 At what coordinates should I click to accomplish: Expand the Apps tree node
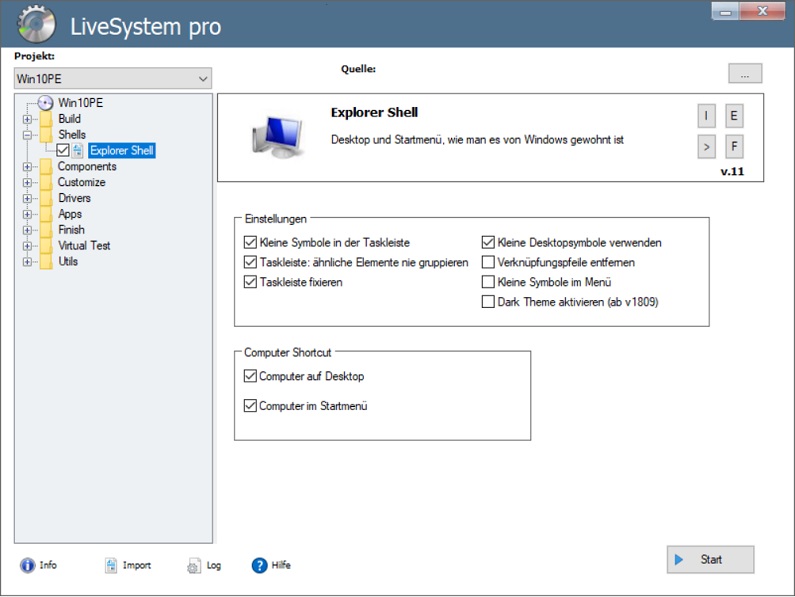[27, 214]
